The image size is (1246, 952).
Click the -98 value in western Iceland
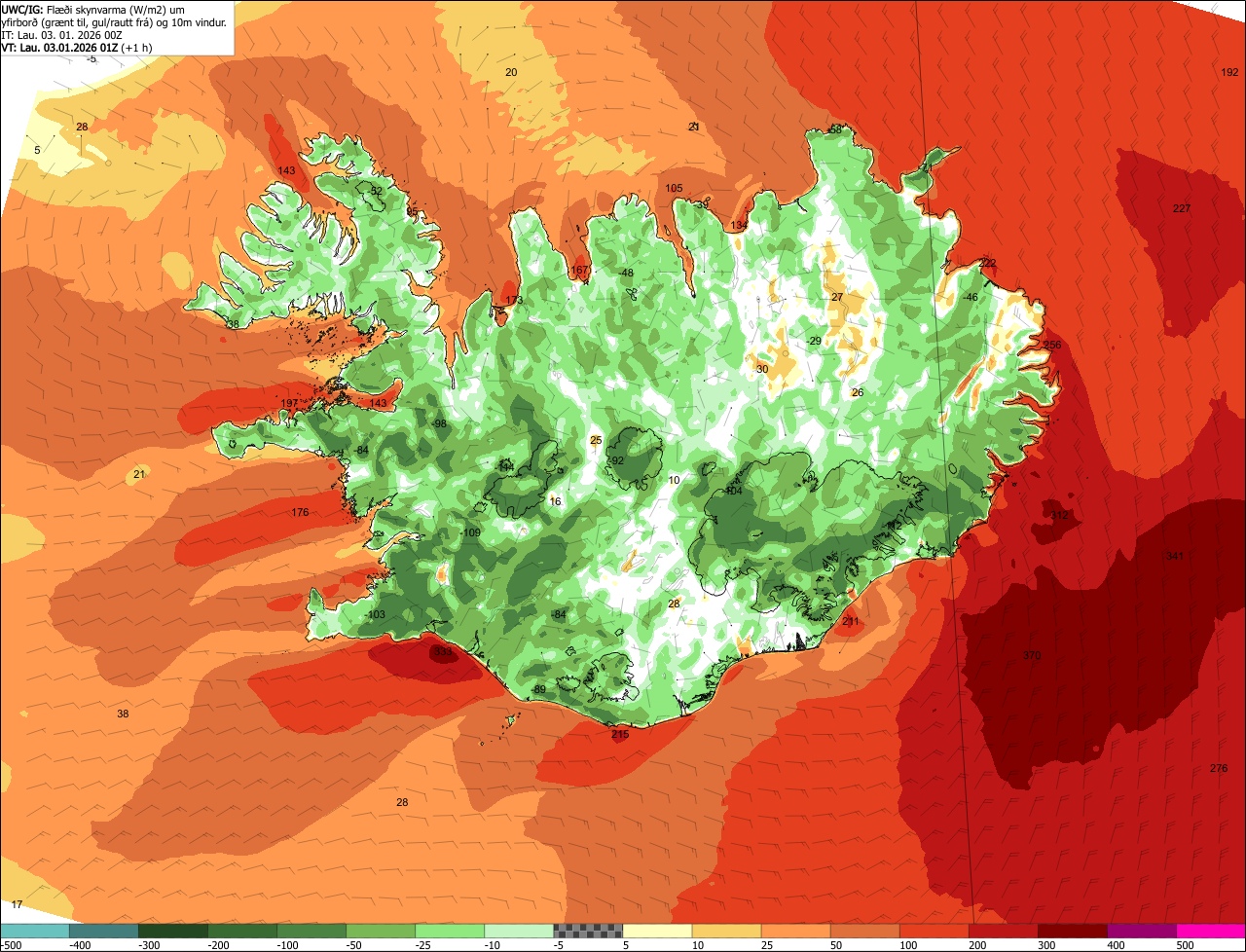click(439, 423)
